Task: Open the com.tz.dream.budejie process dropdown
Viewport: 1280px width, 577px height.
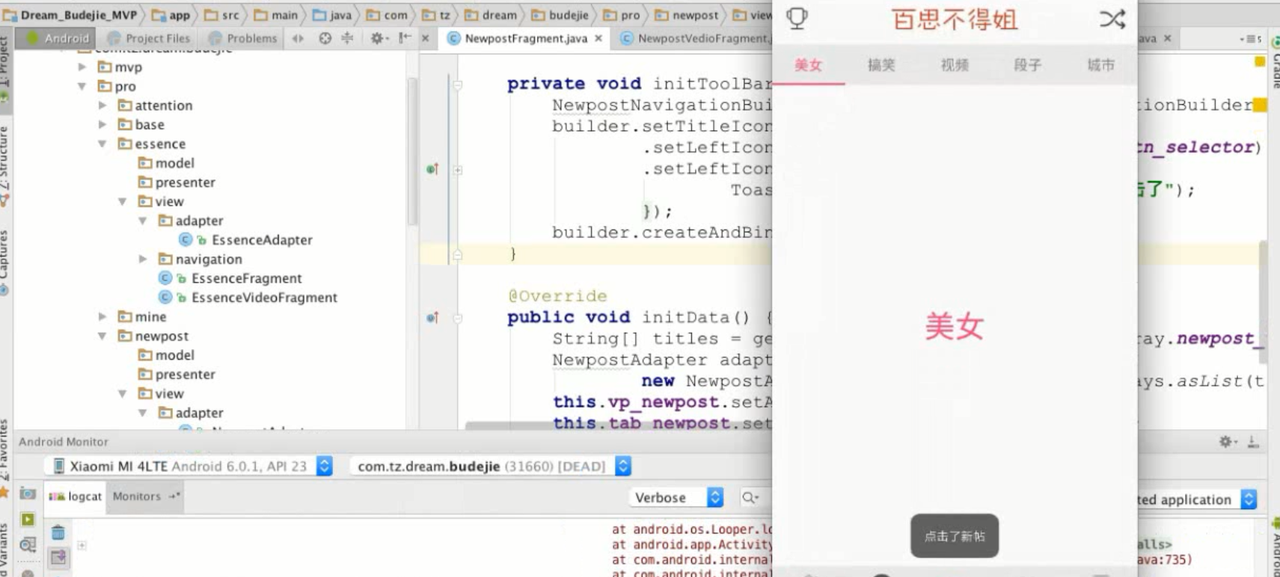Action: (x=490, y=466)
